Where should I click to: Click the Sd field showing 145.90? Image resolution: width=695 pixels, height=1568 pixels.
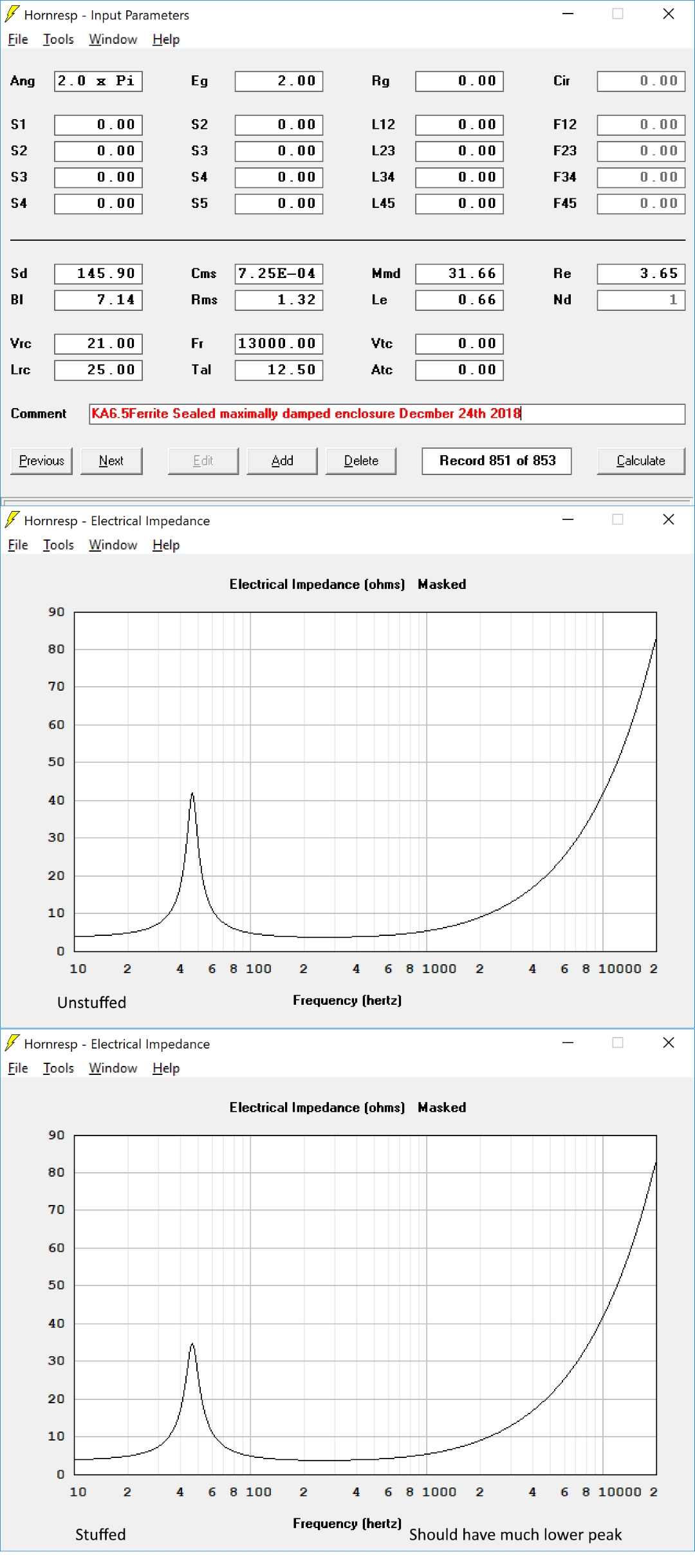[98, 274]
